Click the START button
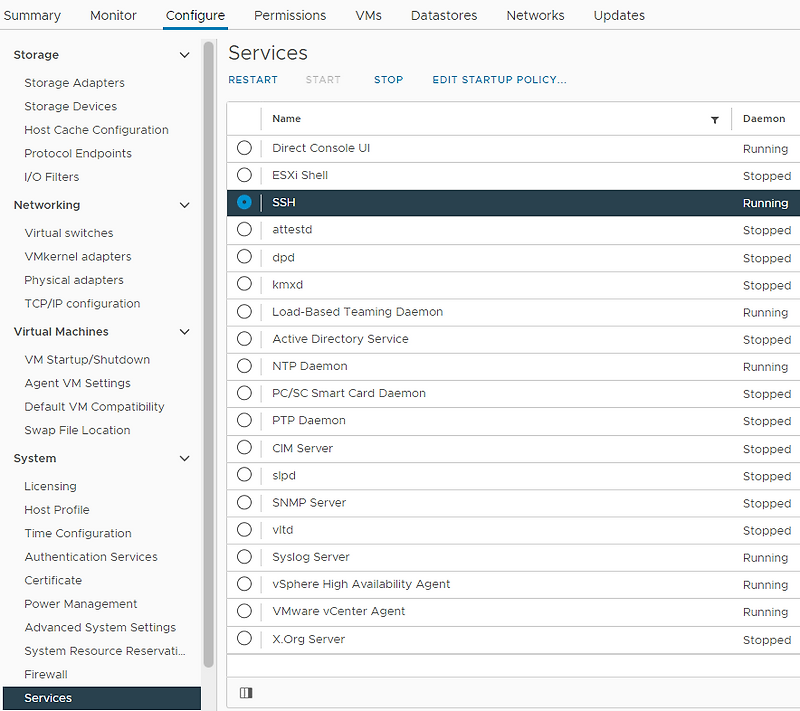Image resolution: width=800 pixels, height=711 pixels. point(322,80)
